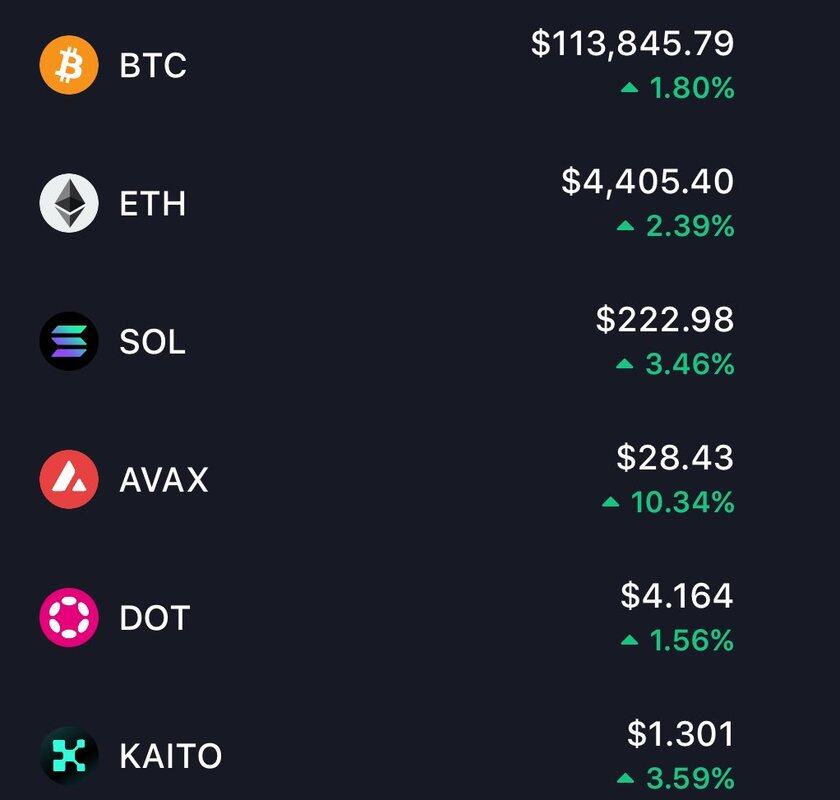Choose the DOT ticker label

click(x=155, y=618)
